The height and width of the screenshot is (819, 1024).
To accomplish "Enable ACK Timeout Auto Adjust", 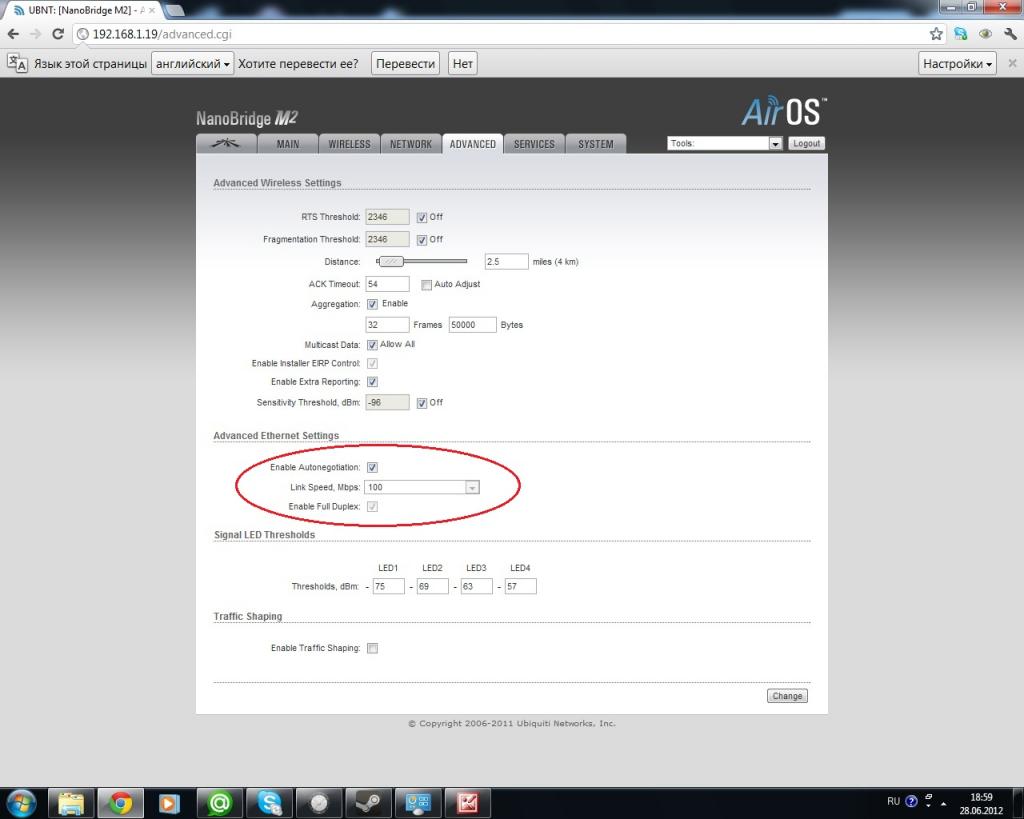I will pyautogui.click(x=426, y=285).
